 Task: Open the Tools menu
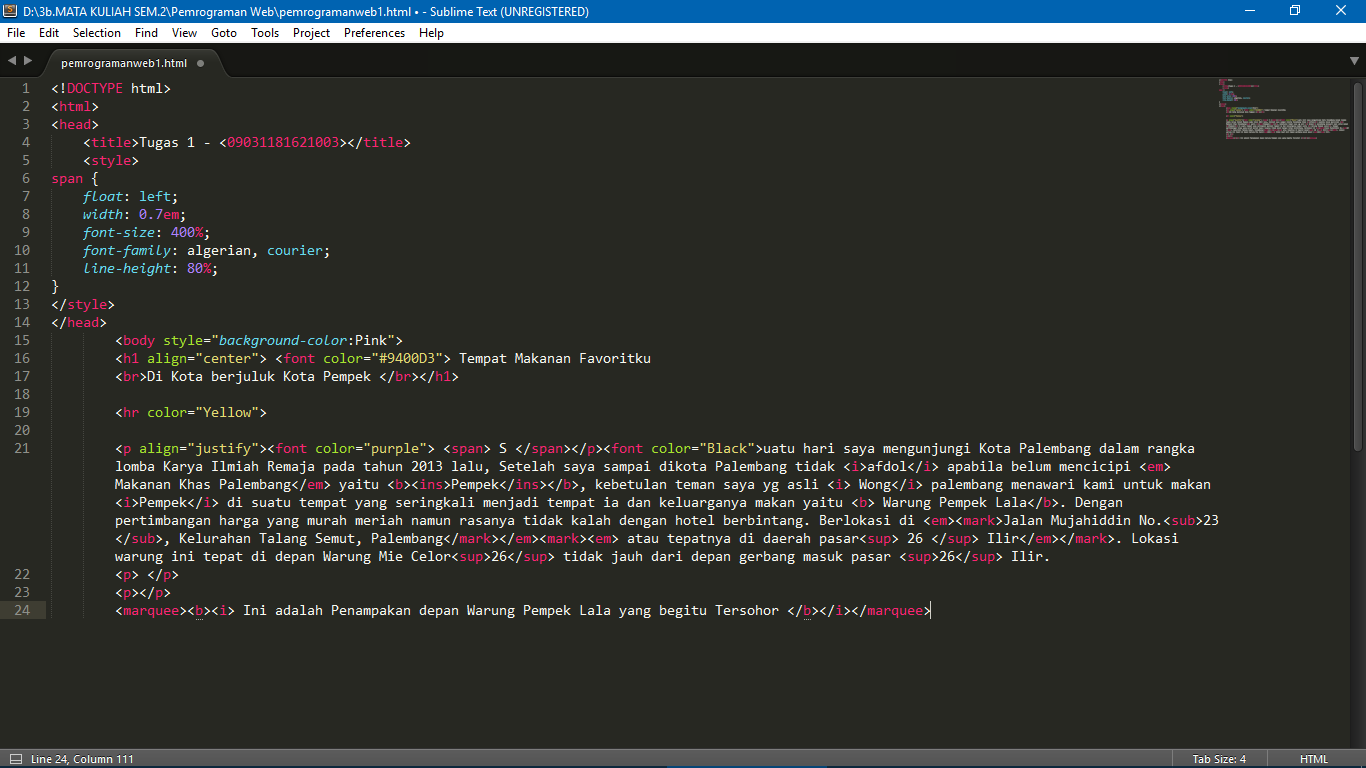click(x=265, y=33)
